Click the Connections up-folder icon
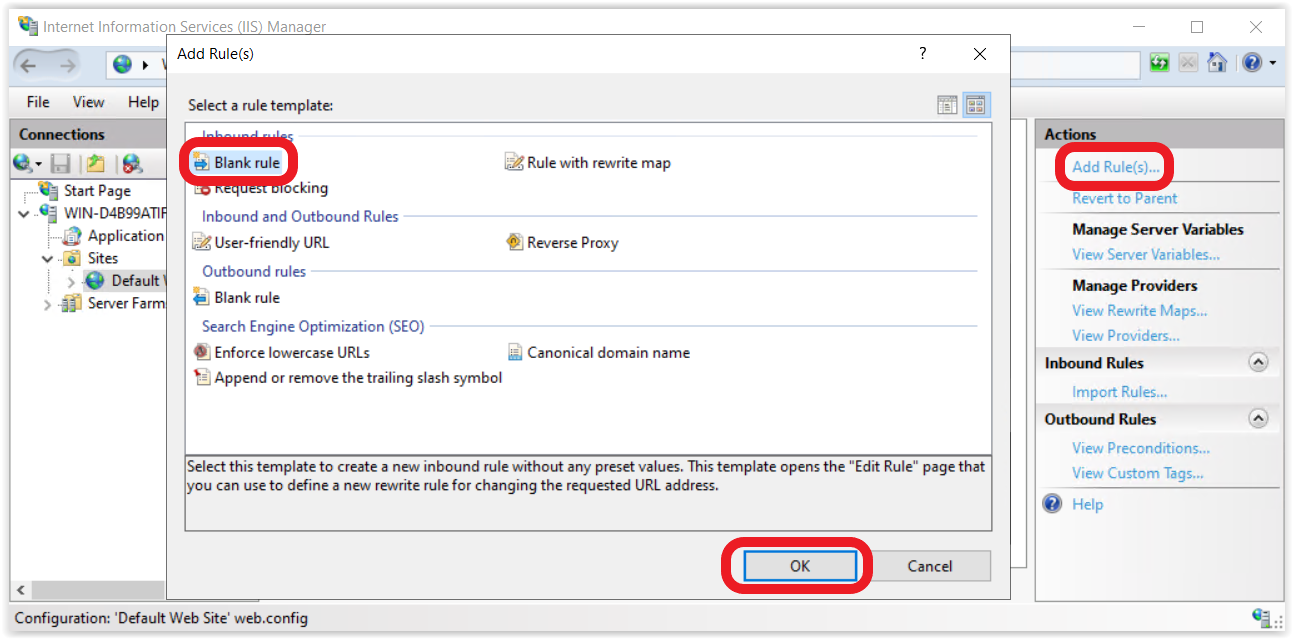The width and height of the screenshot is (1292, 639). tap(95, 163)
